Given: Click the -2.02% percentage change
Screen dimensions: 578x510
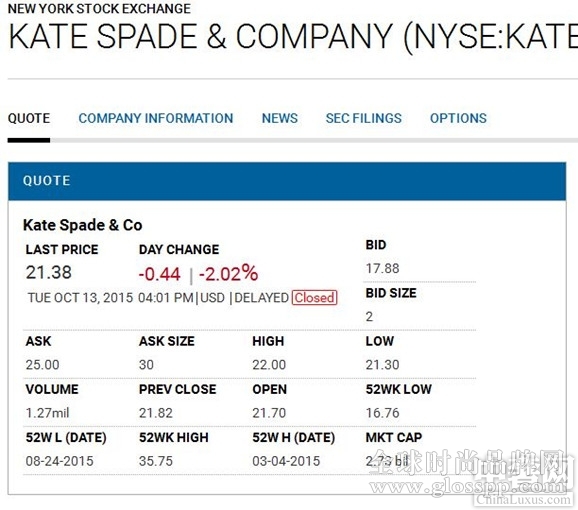Looking at the screenshot, I should pyautogui.click(x=229, y=273).
